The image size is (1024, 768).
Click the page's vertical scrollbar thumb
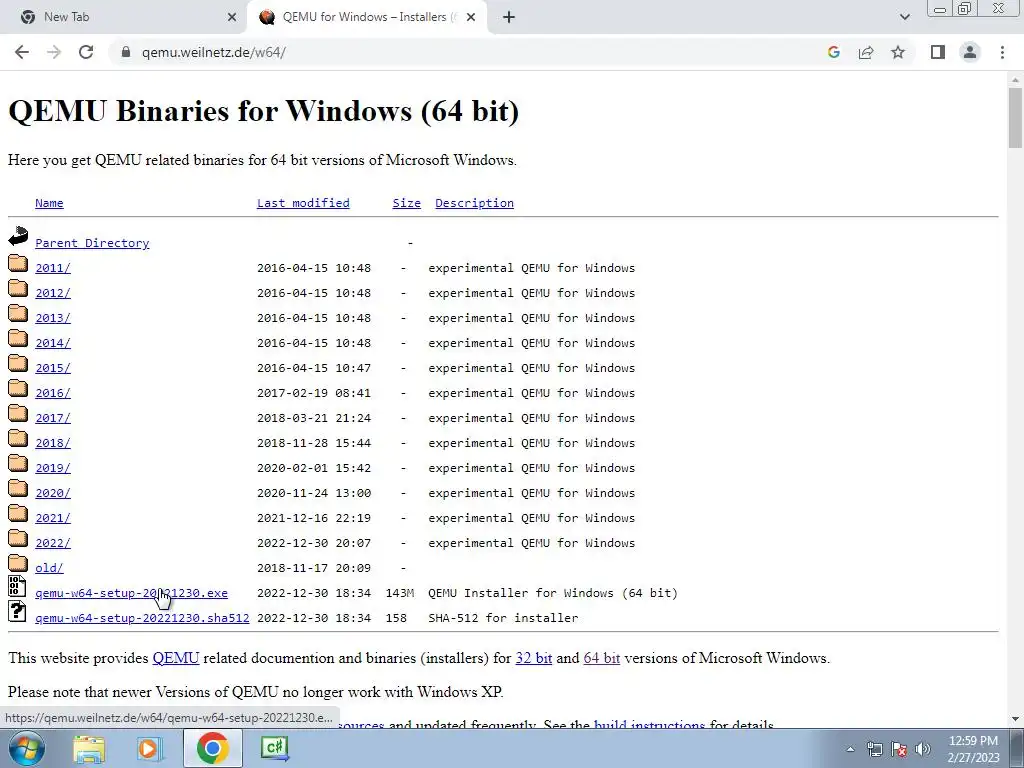coord(1015,118)
